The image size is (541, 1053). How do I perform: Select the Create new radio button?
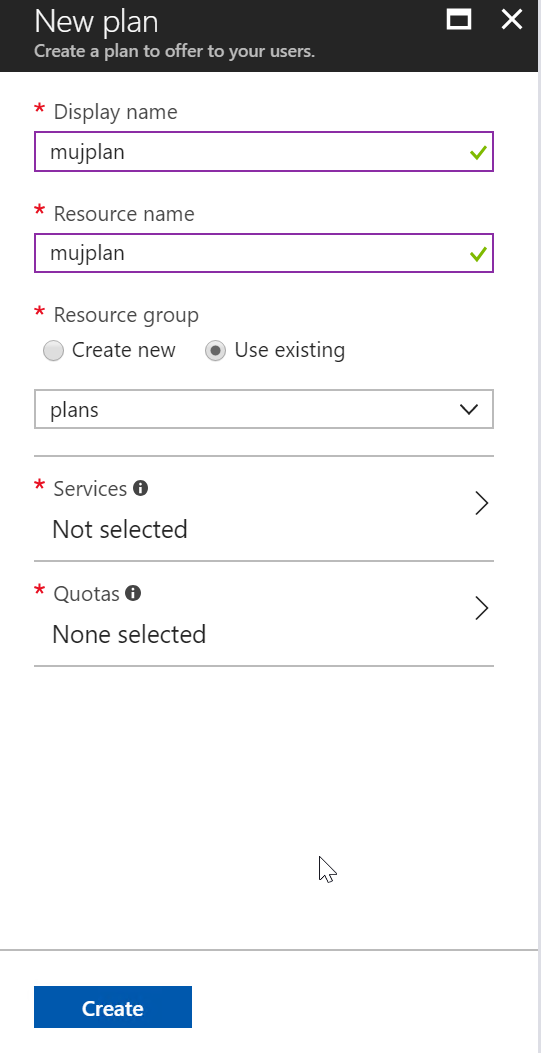point(53,351)
